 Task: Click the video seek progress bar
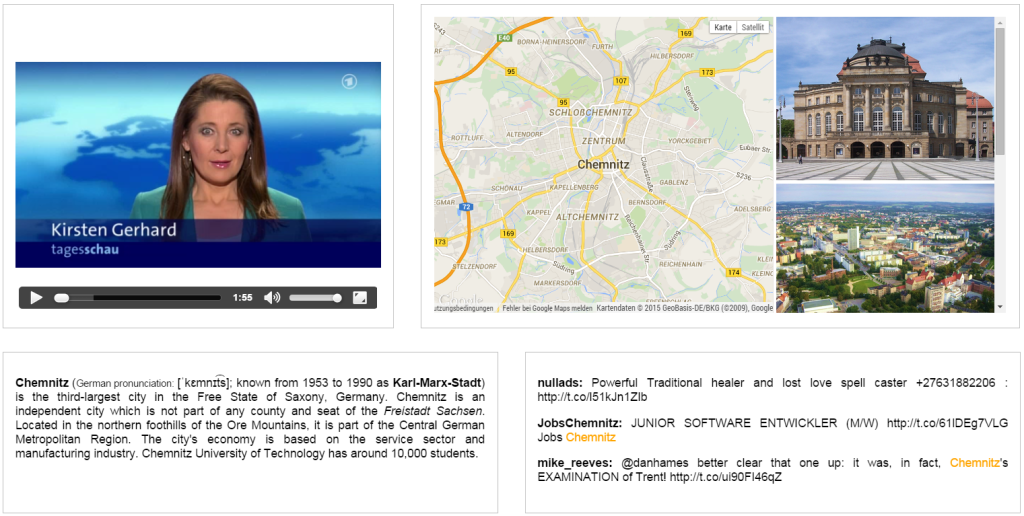140,298
